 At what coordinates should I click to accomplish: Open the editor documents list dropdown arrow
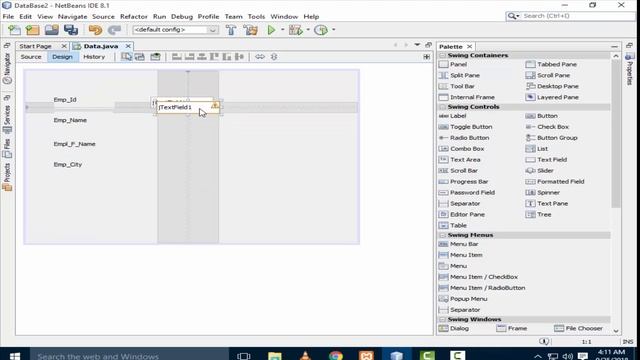(417, 45)
